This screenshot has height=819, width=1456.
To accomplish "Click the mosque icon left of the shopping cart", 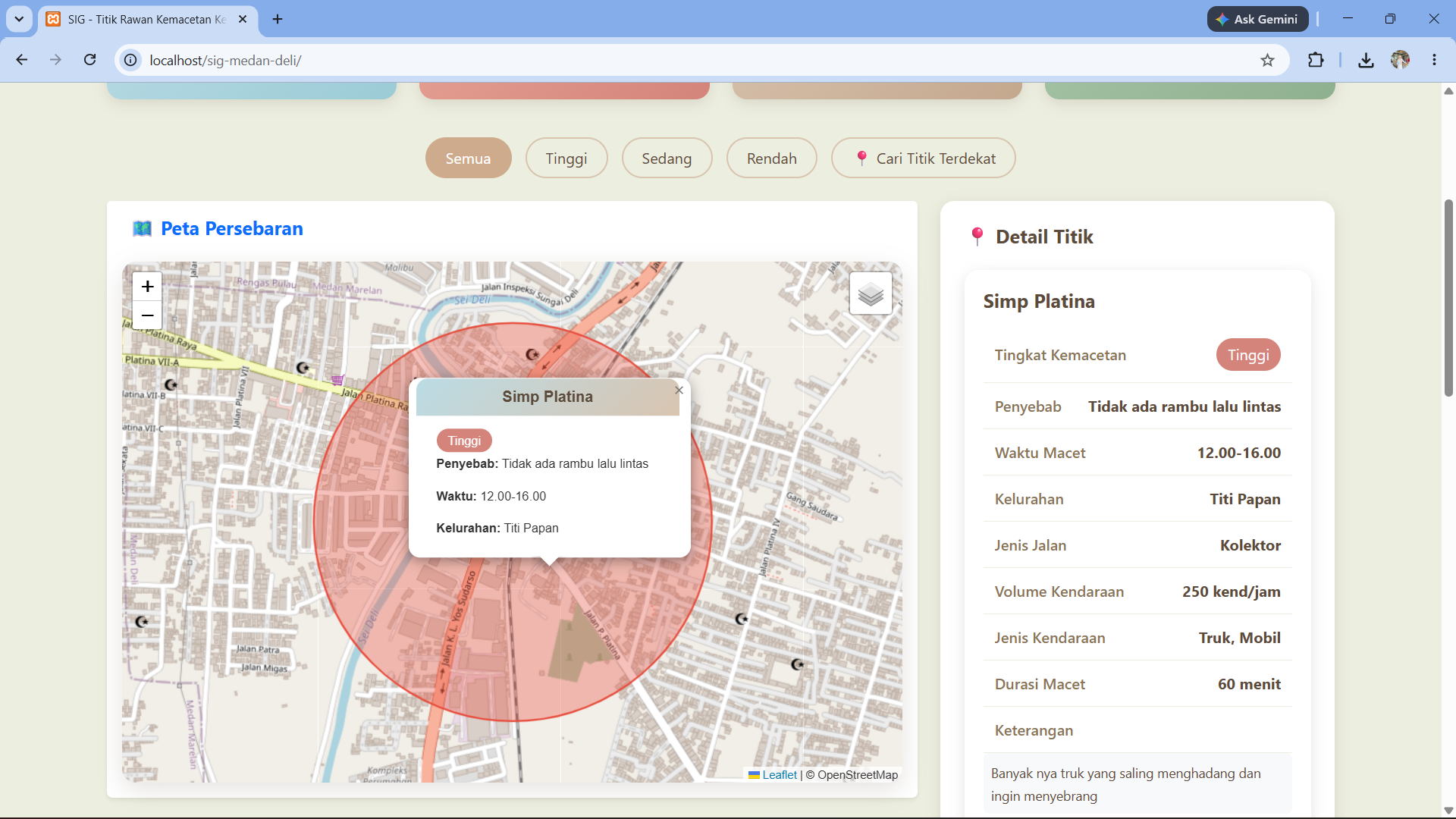I will [x=303, y=368].
